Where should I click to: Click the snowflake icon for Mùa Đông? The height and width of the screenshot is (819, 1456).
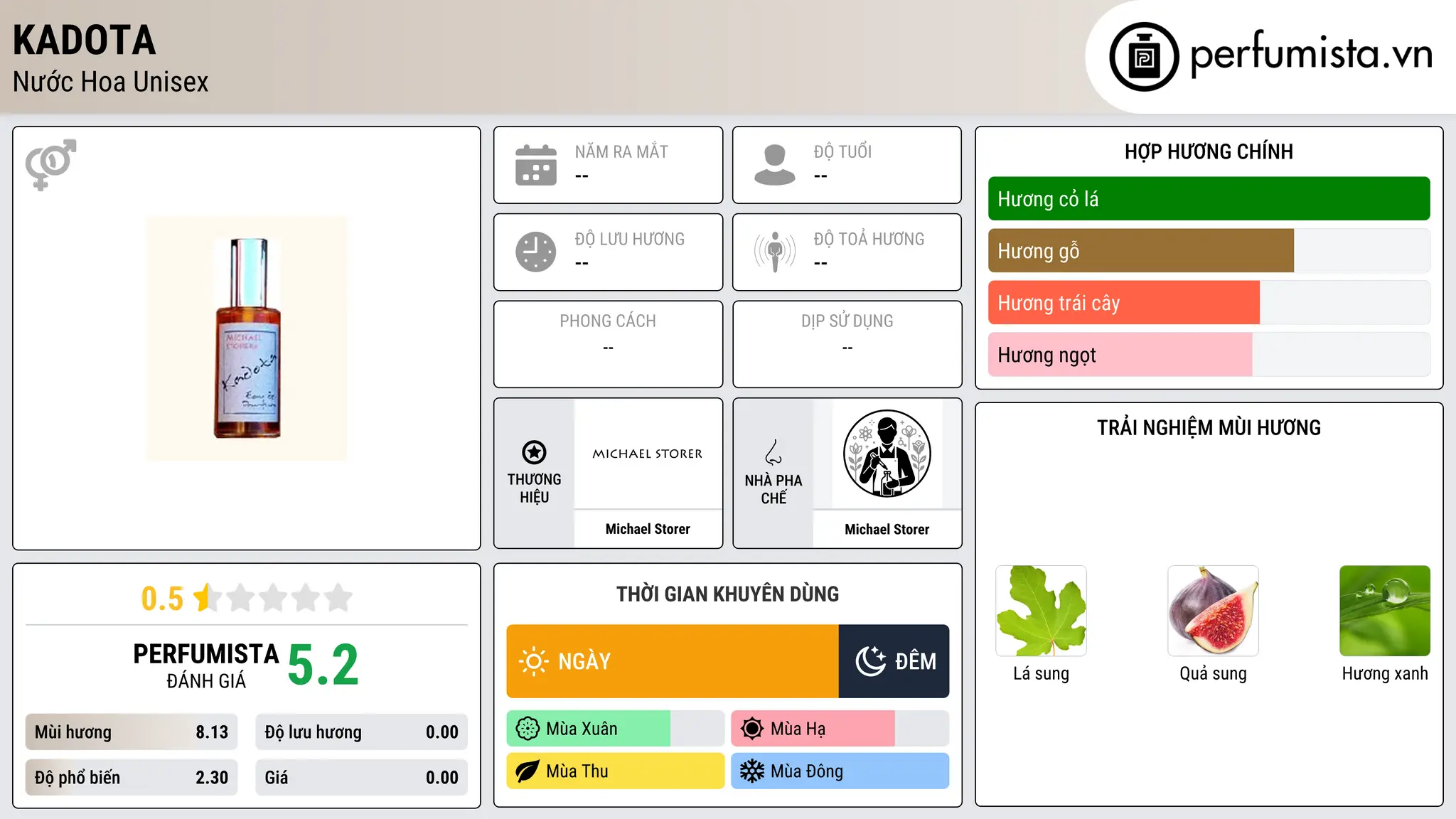[x=752, y=771]
